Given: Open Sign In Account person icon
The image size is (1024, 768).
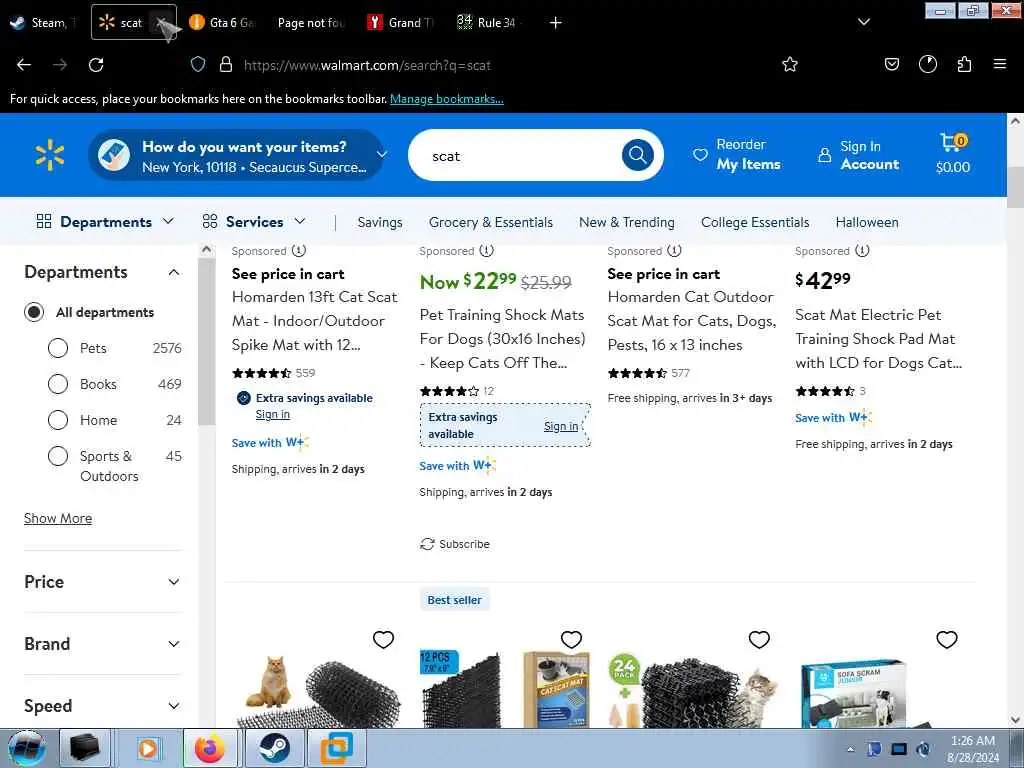Looking at the screenshot, I should pyautogui.click(x=858, y=155).
